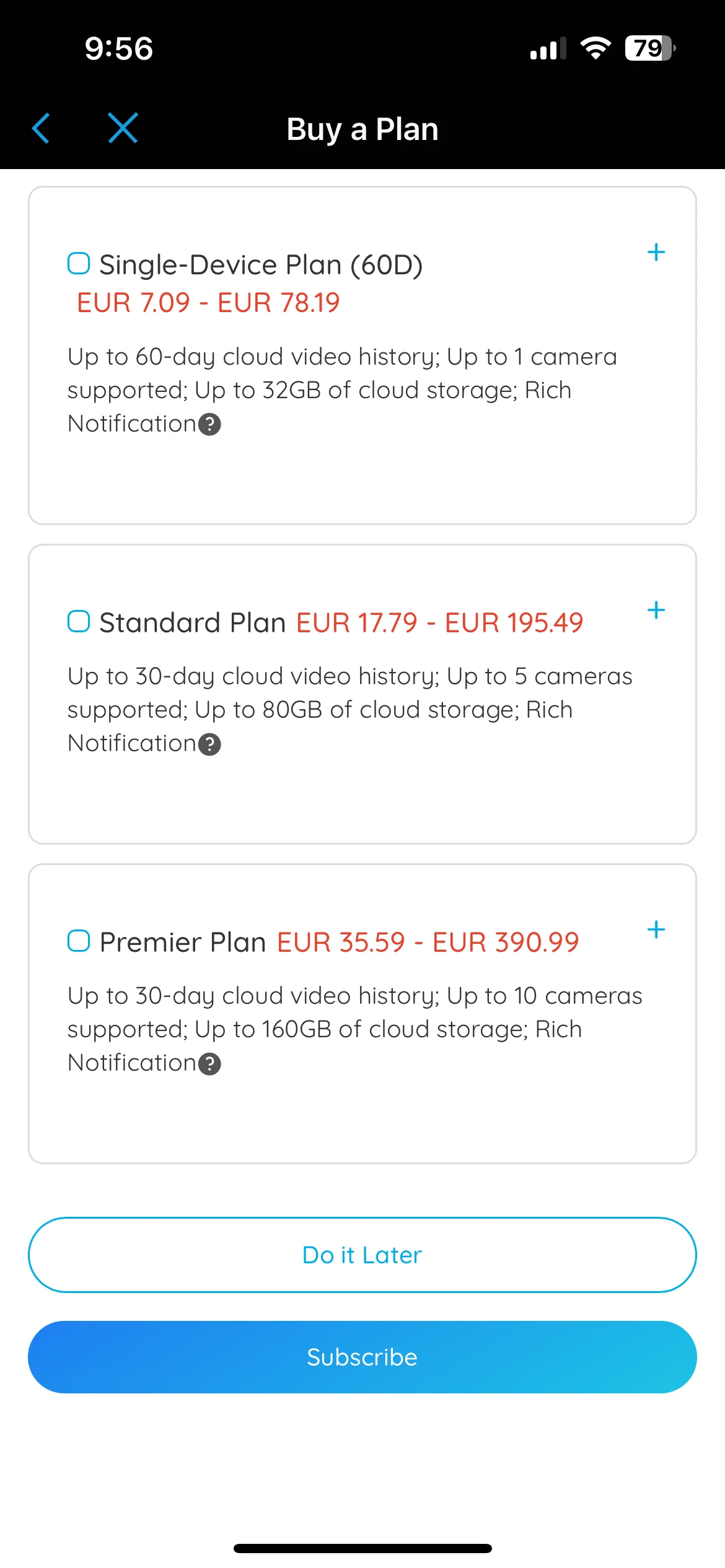Expand Premier Plan pricing options
The image size is (725, 1568).
pyautogui.click(x=656, y=930)
